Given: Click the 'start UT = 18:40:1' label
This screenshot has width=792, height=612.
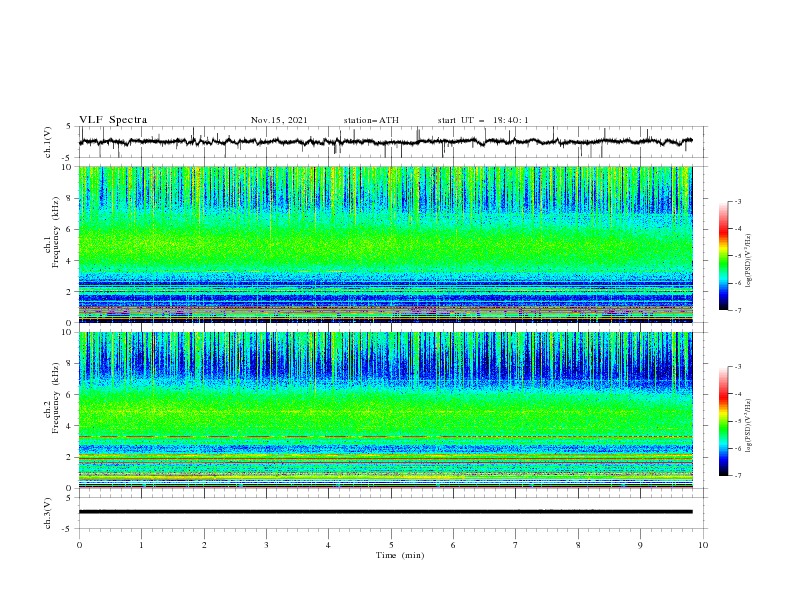Looking at the screenshot, I should [x=483, y=120].
